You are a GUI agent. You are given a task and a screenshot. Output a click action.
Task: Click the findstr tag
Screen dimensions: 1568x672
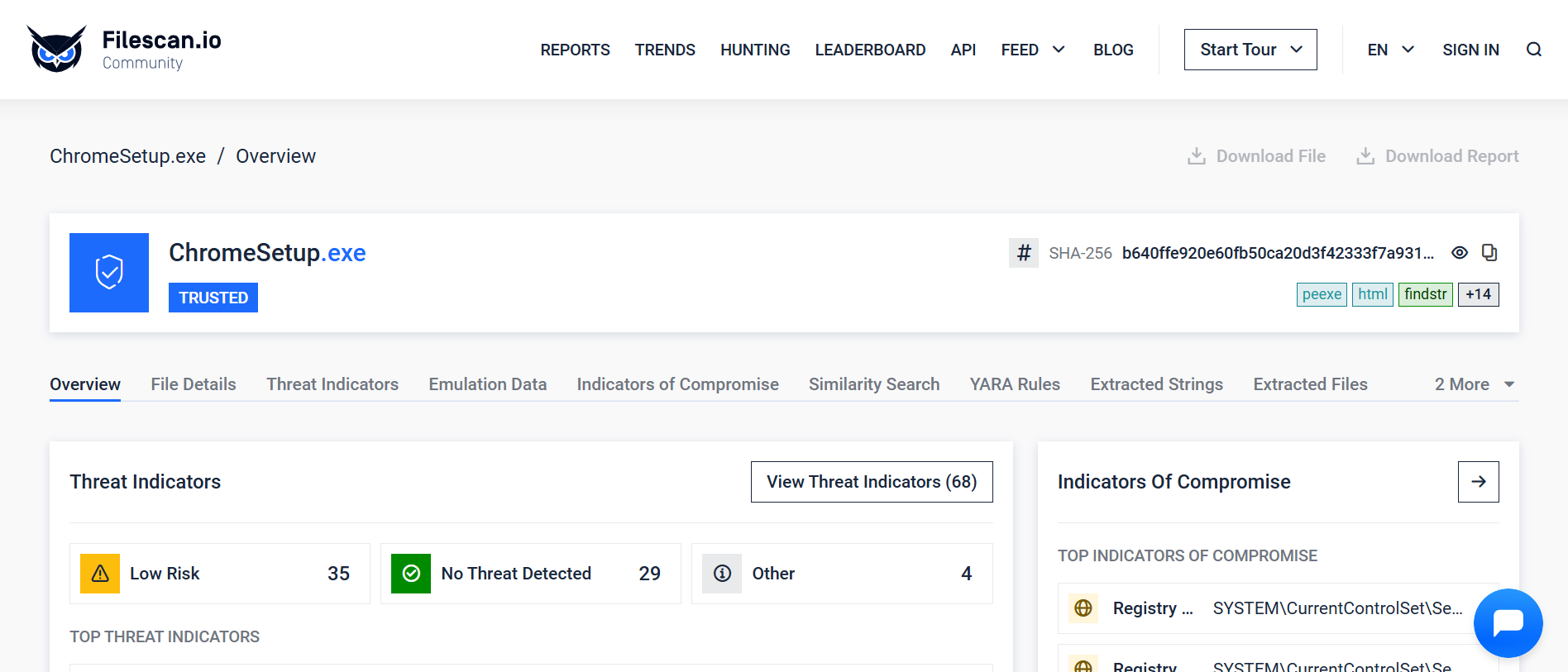(x=1425, y=294)
